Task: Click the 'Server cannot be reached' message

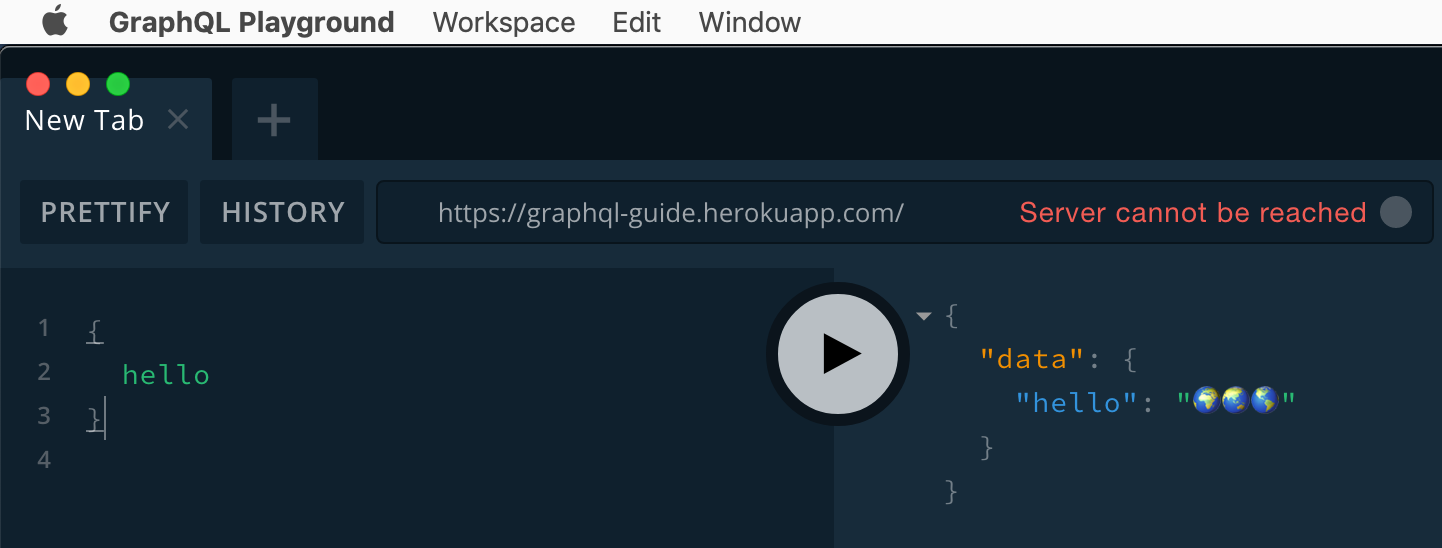Action: point(1192,212)
